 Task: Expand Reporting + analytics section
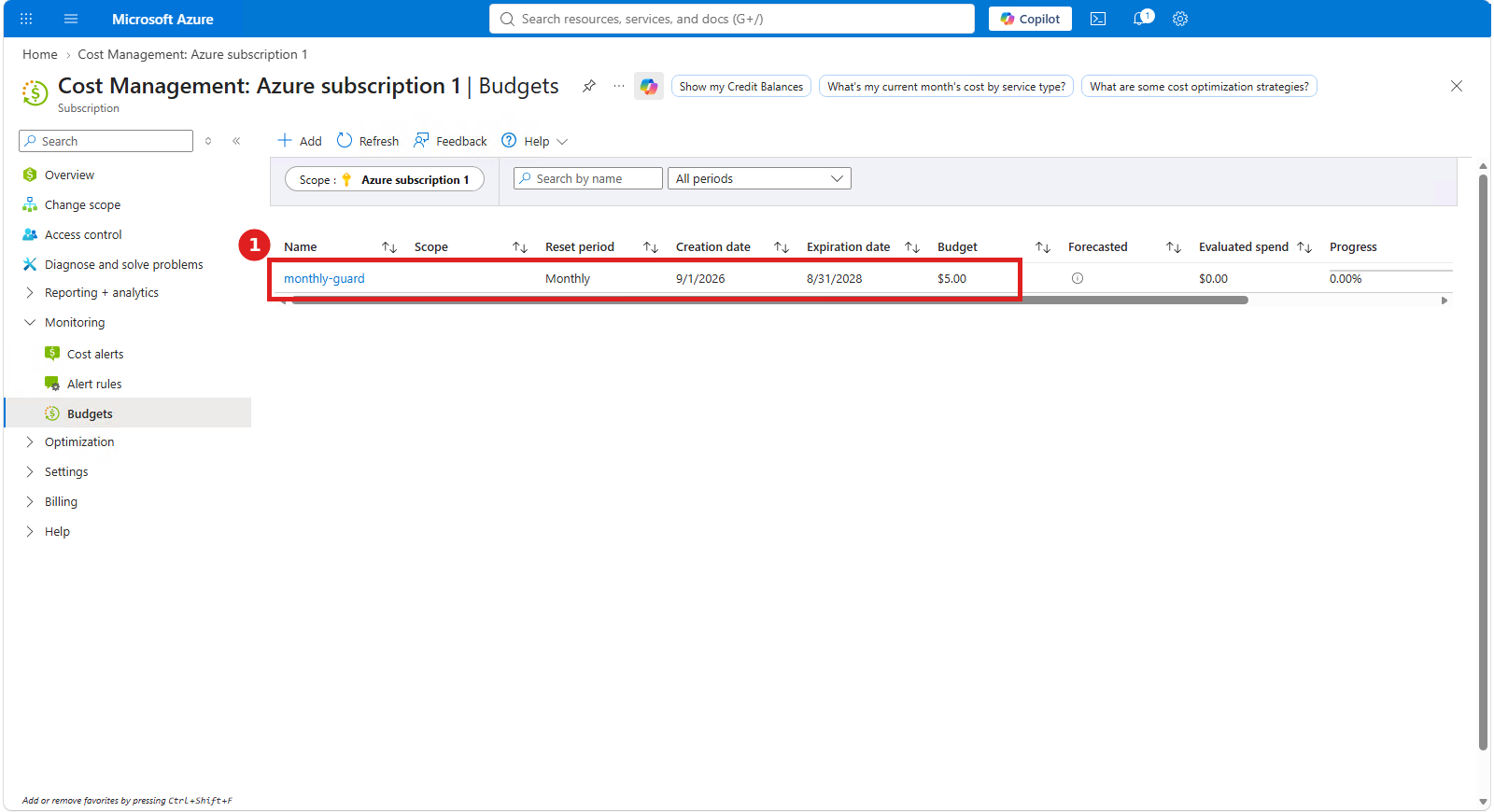point(30,293)
